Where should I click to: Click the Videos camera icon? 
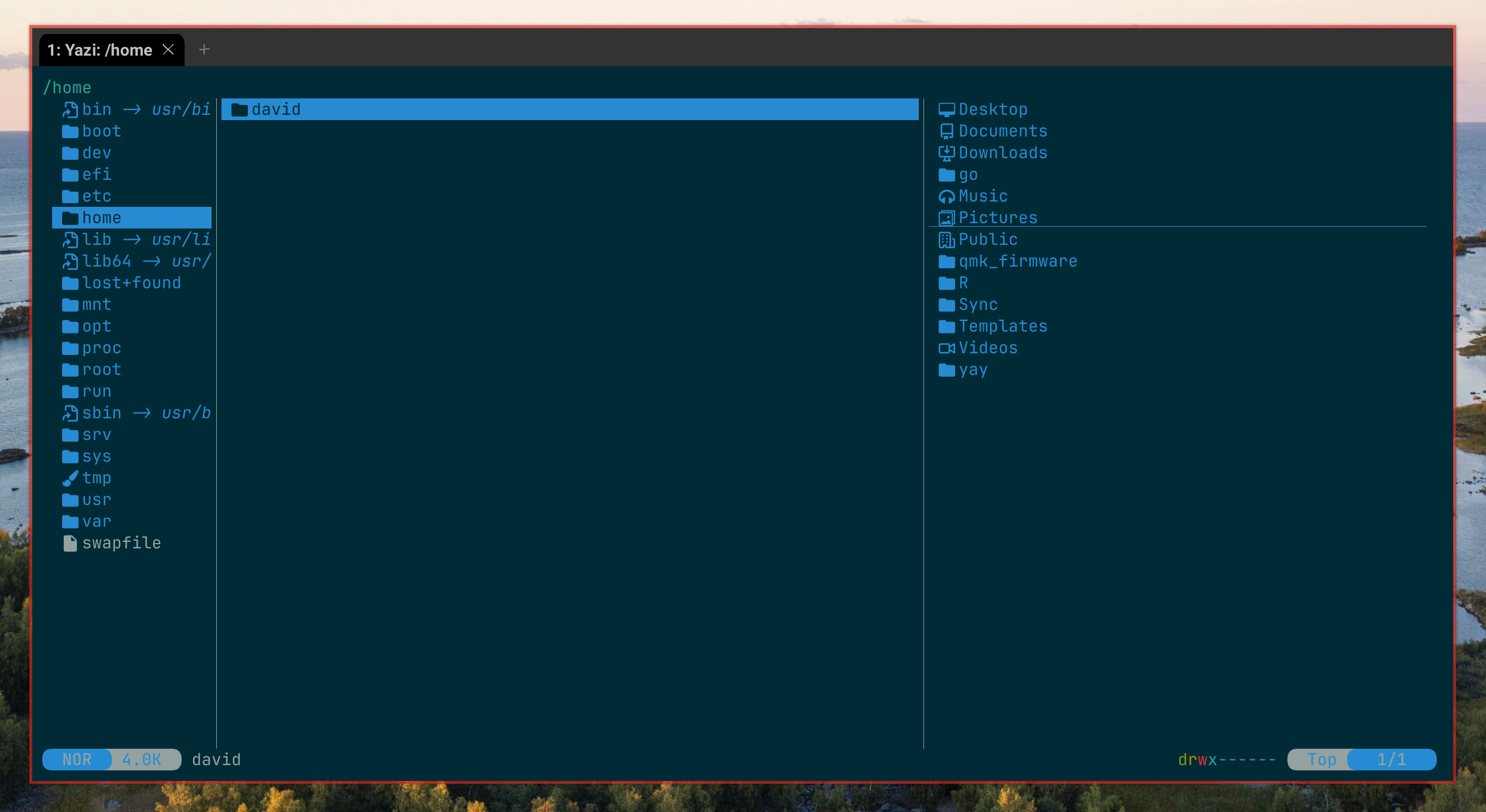tap(946, 348)
